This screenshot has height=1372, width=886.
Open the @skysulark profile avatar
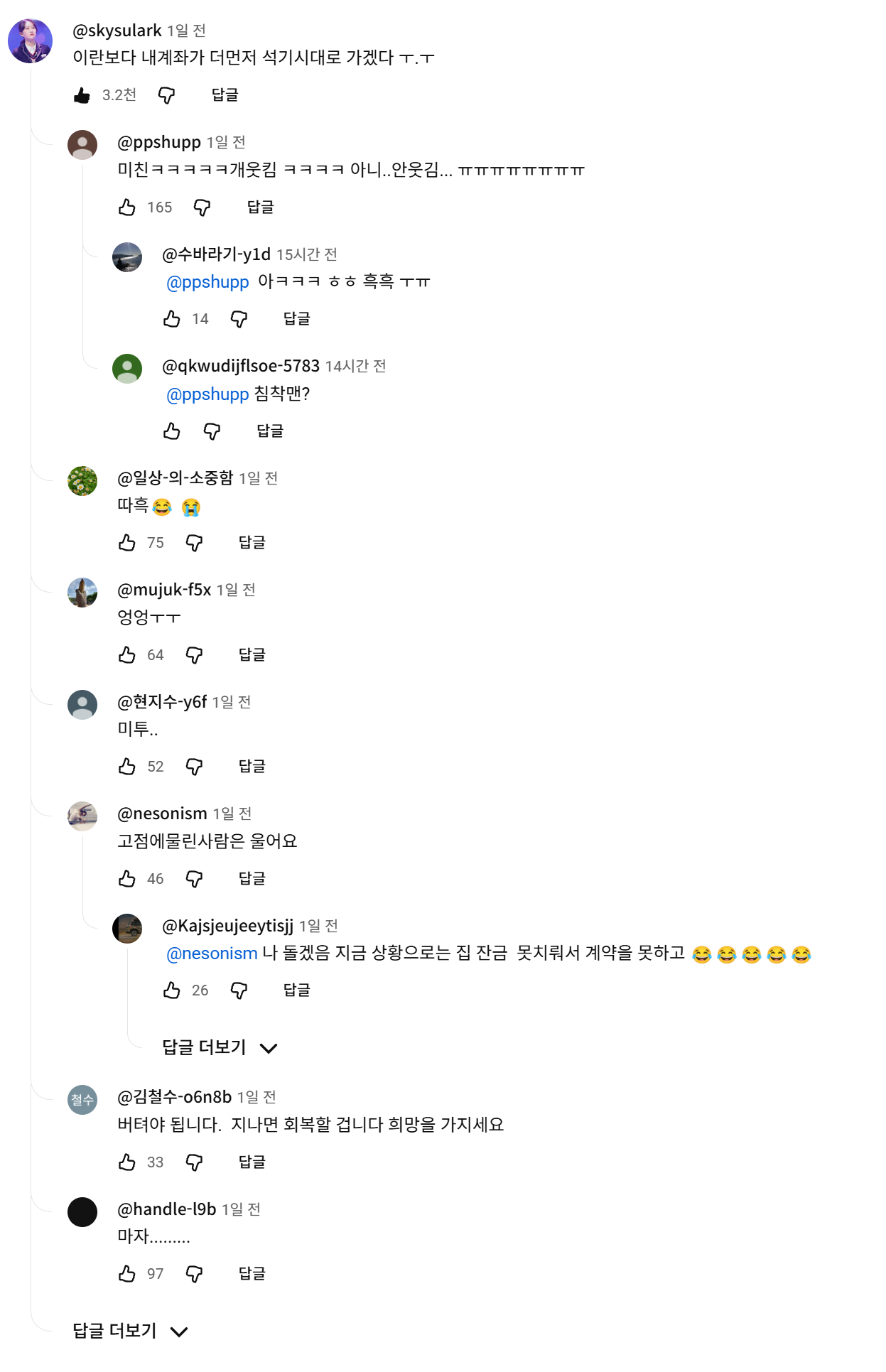click(30, 41)
